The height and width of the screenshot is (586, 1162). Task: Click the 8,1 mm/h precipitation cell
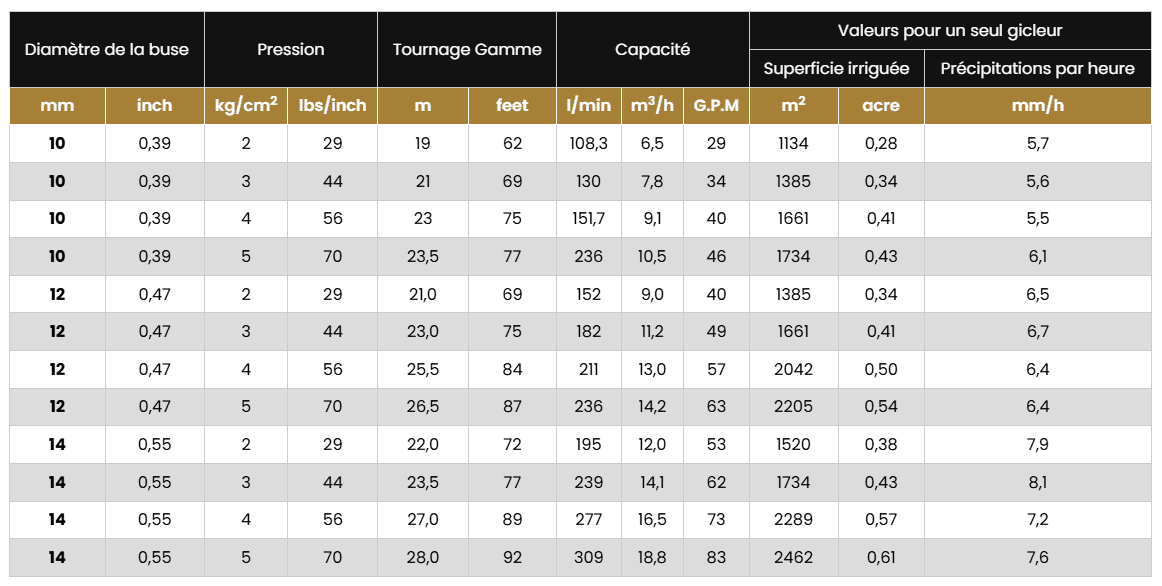tap(1037, 482)
